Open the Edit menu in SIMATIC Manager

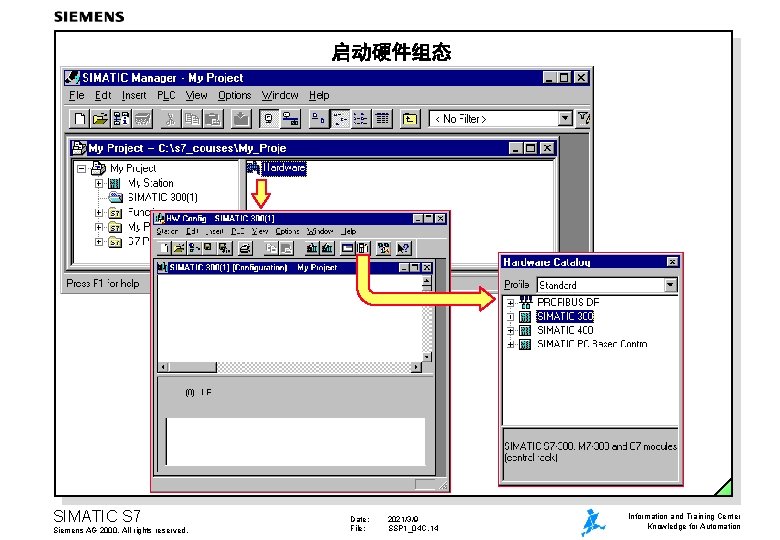pyautogui.click(x=103, y=95)
